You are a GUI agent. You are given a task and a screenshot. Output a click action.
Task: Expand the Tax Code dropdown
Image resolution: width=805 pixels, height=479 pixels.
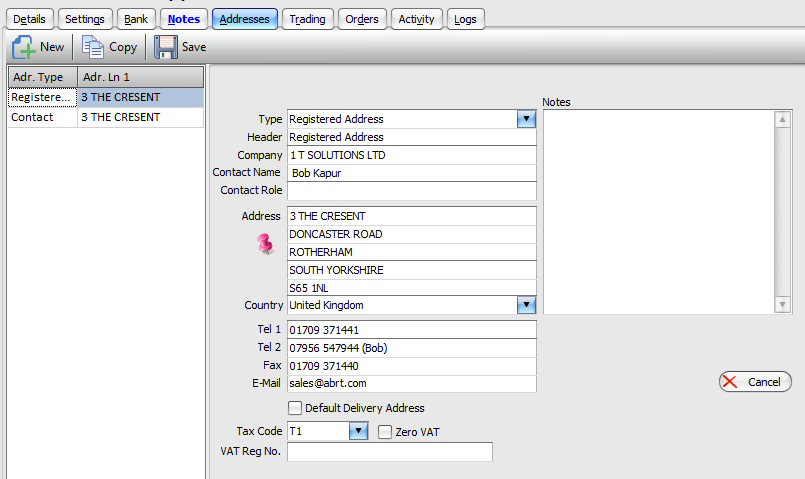click(x=358, y=431)
